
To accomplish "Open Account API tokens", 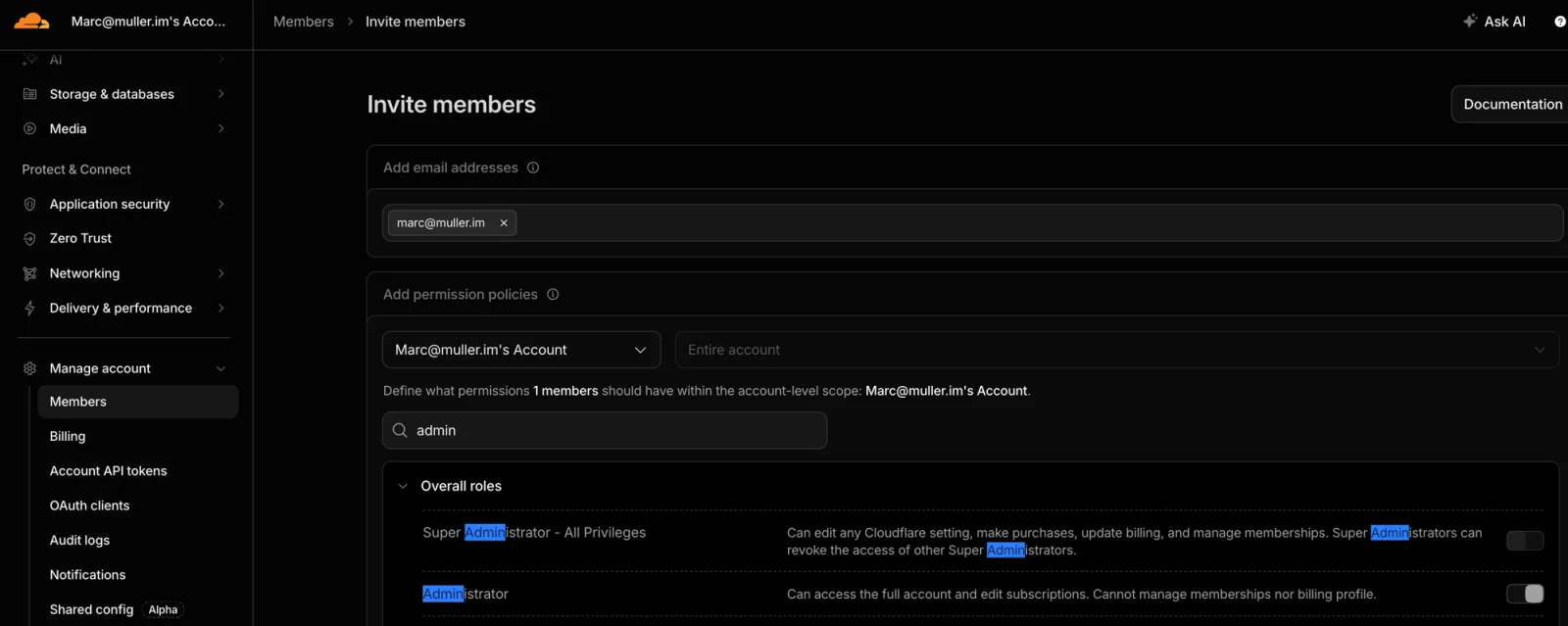I will (108, 471).
